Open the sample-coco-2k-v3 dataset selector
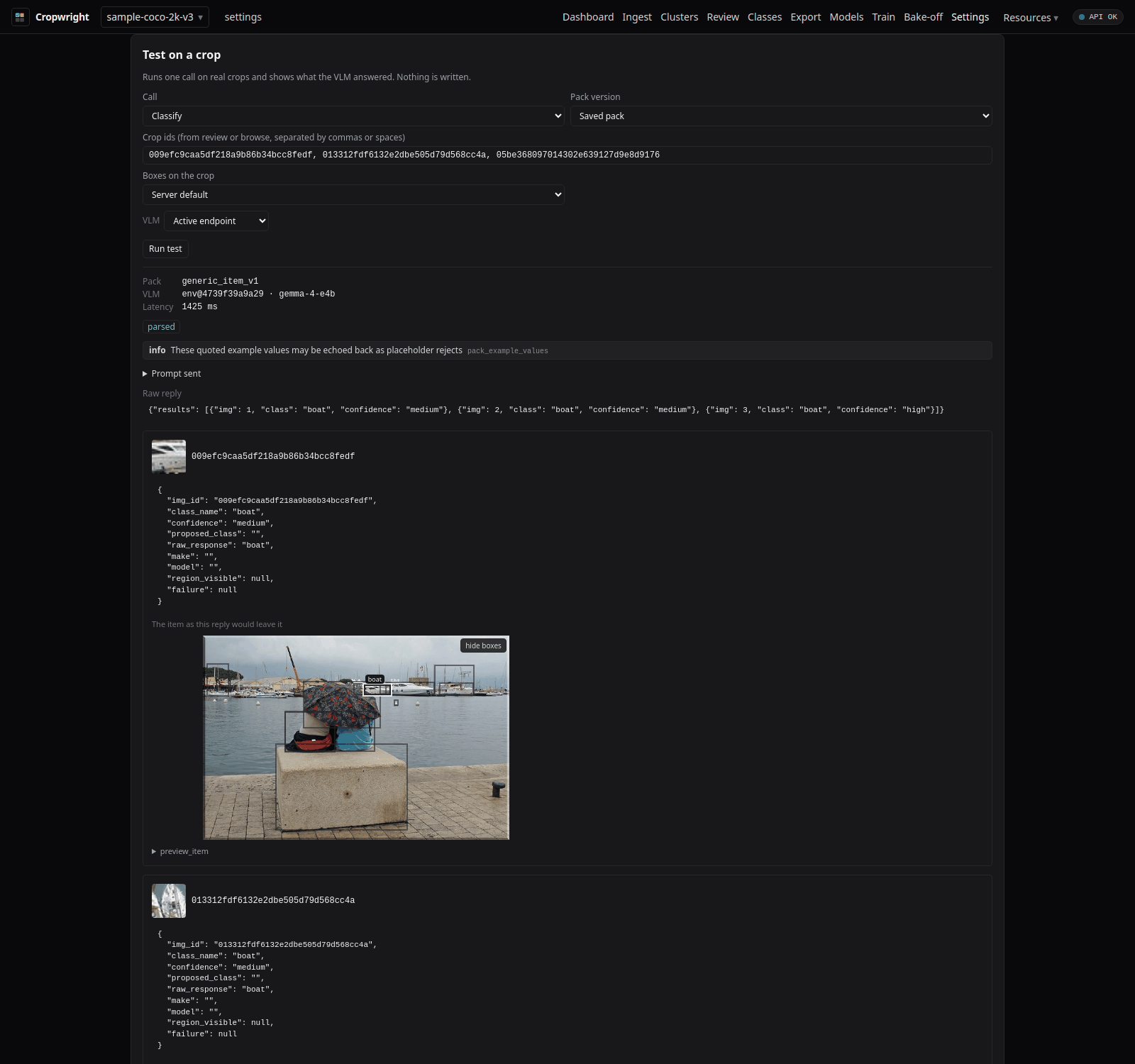The width and height of the screenshot is (1135, 1064). click(x=155, y=17)
